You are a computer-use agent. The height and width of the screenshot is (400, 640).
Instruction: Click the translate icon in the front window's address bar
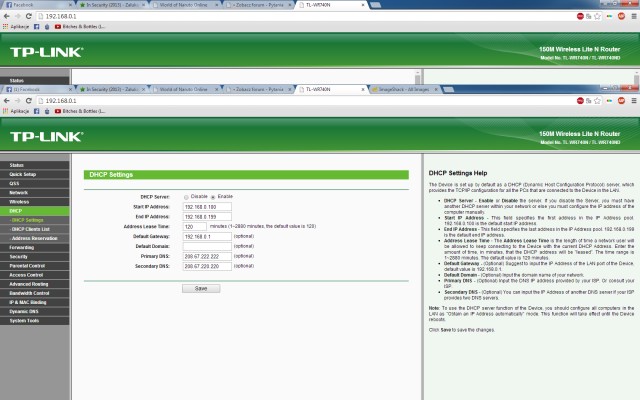tap(589, 100)
